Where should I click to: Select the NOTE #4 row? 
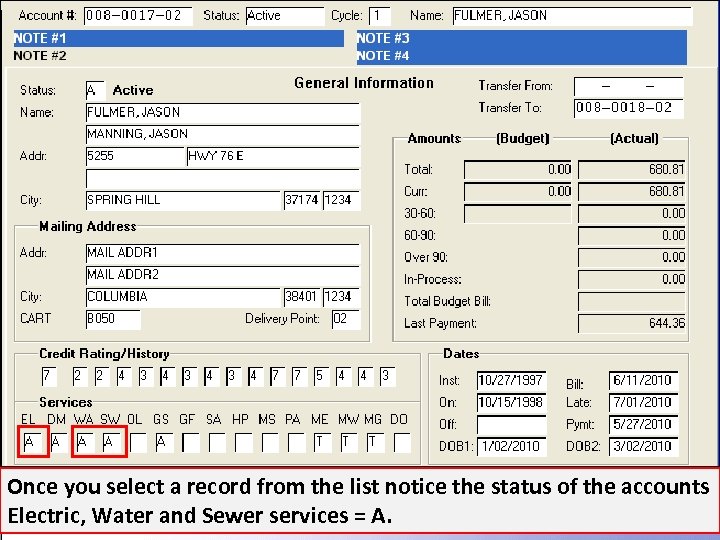522,56
